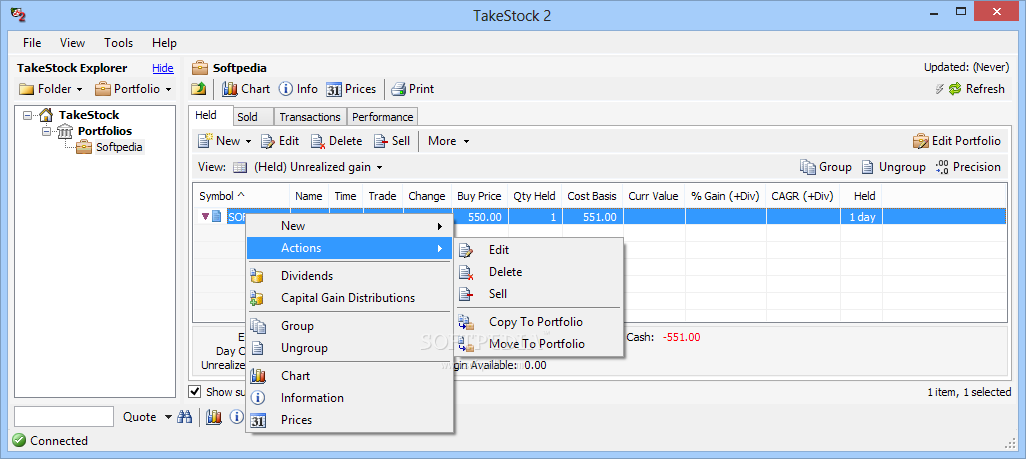This screenshot has width=1026, height=459.
Task: Collapse the Portfolios tree node
Action: tap(46, 131)
